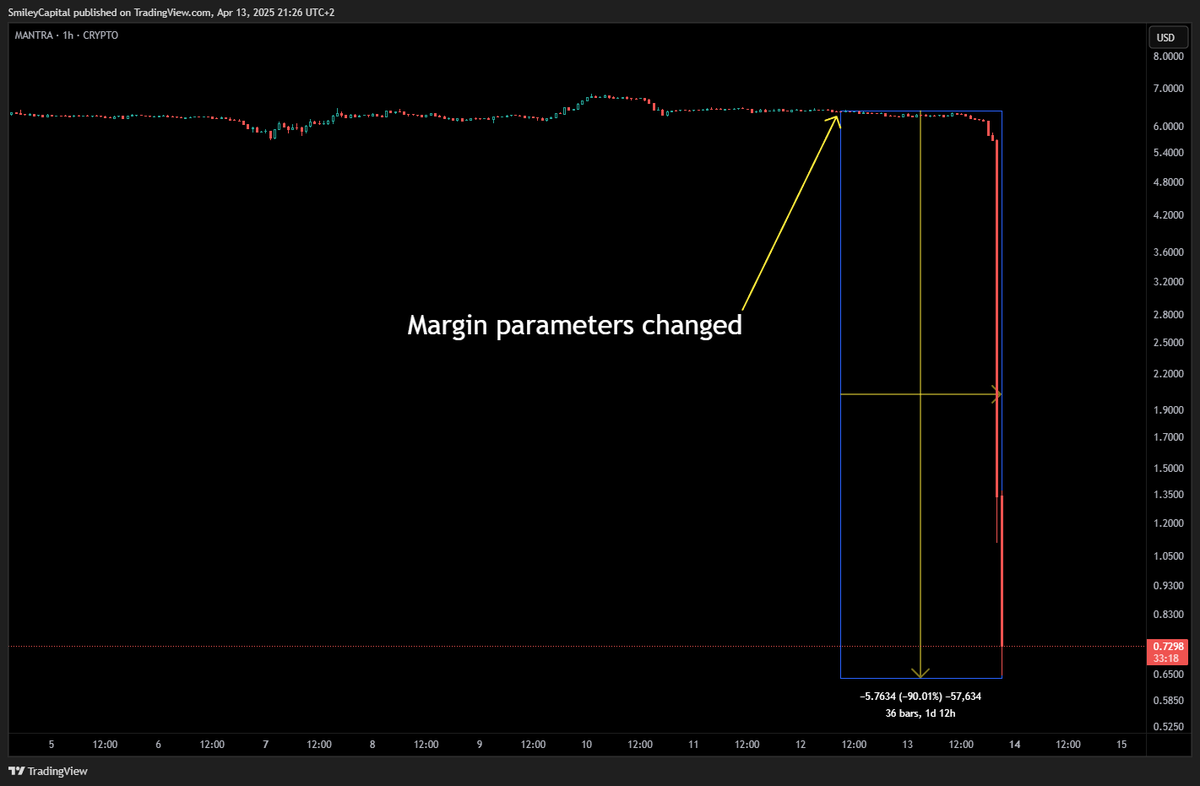Select the day 9 time axis label
The image size is (1200, 786).
point(479,744)
